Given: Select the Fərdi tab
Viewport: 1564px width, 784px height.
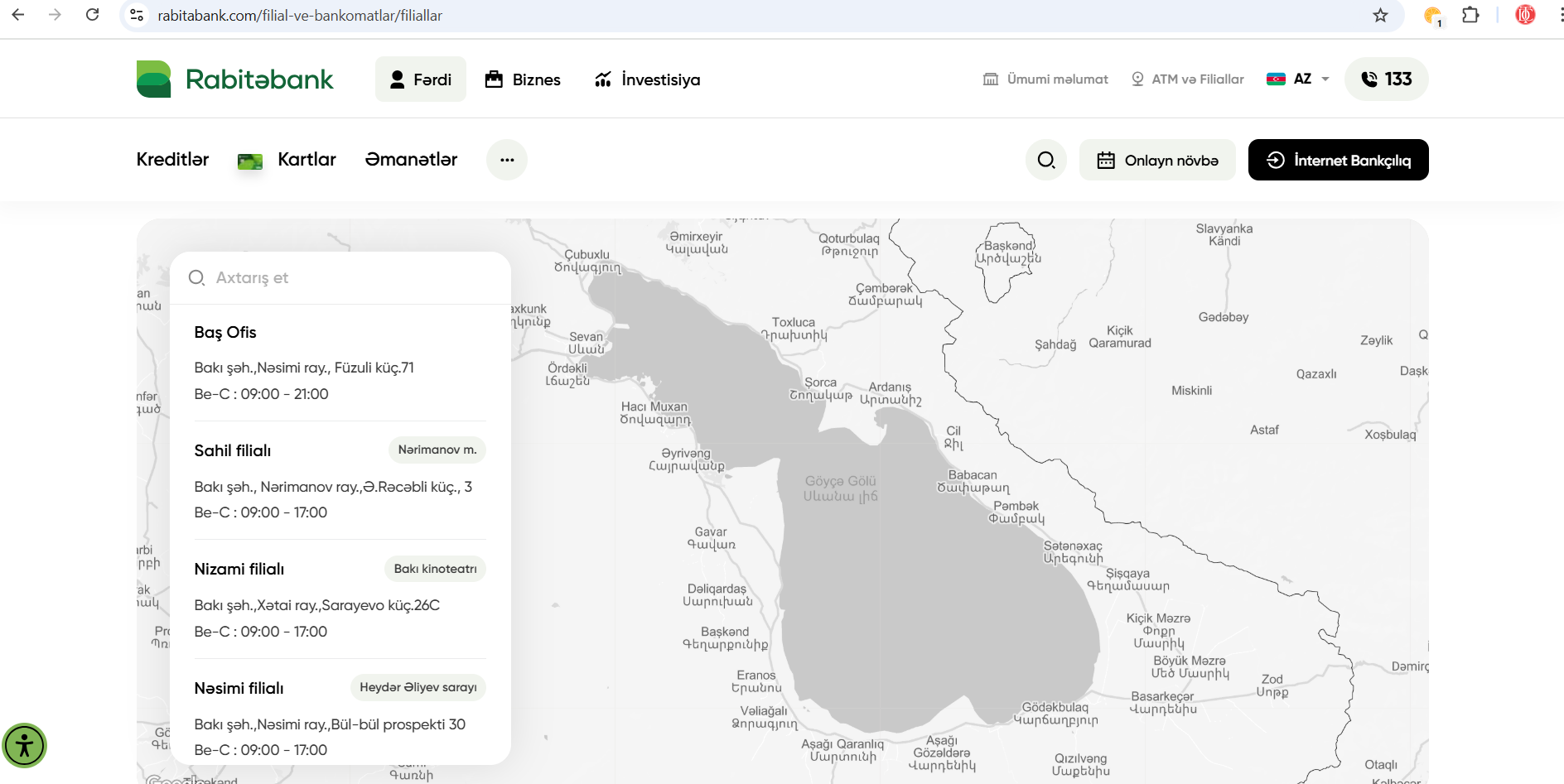Looking at the screenshot, I should pos(421,79).
